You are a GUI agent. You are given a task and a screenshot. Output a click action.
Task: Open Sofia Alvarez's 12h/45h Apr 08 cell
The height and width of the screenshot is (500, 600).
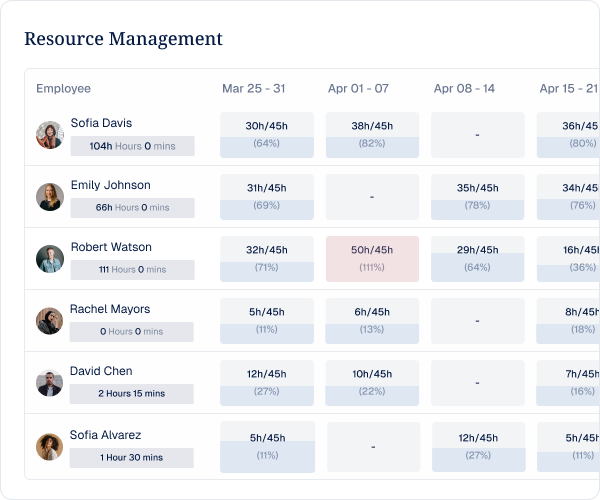coord(479,447)
